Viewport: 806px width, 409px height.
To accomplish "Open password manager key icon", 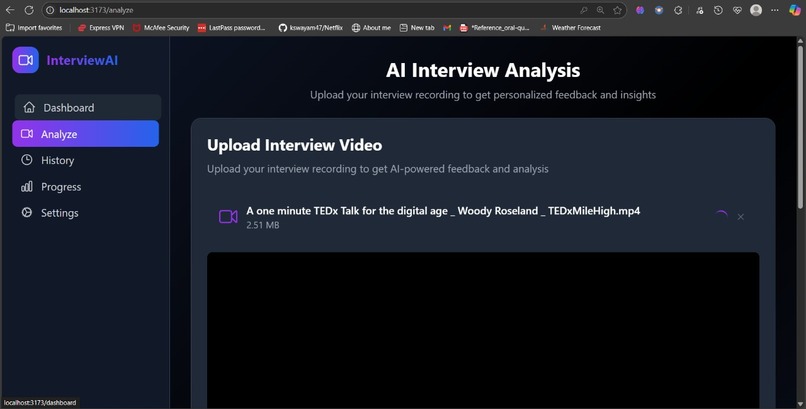I will pos(583,10).
